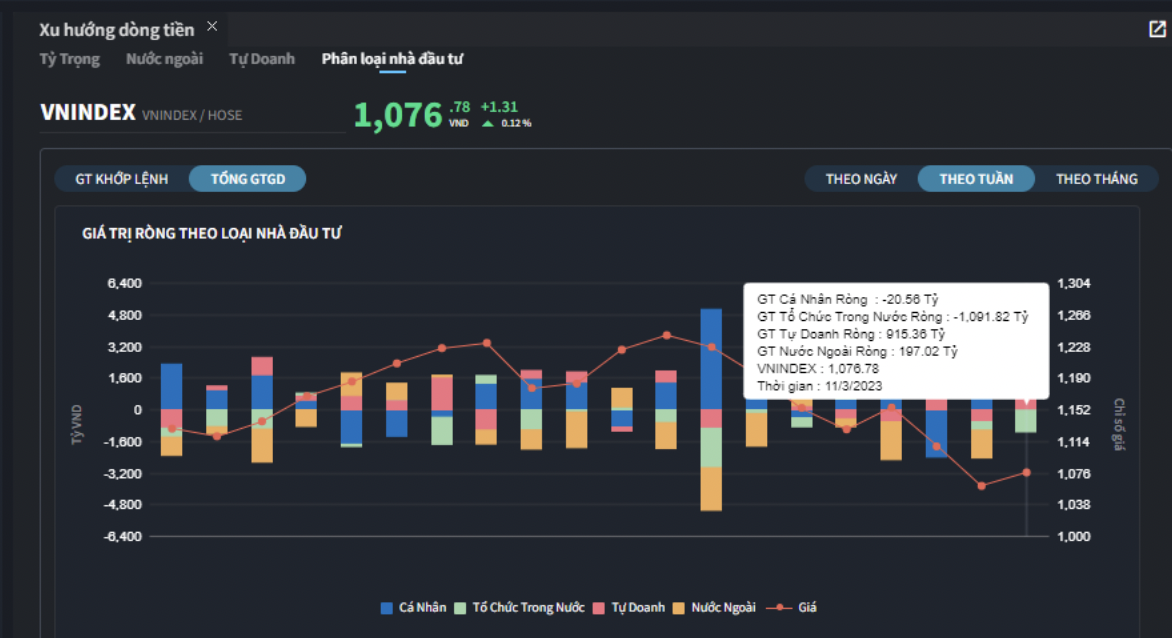Click the green up-arrow price change indicator

(x=487, y=123)
